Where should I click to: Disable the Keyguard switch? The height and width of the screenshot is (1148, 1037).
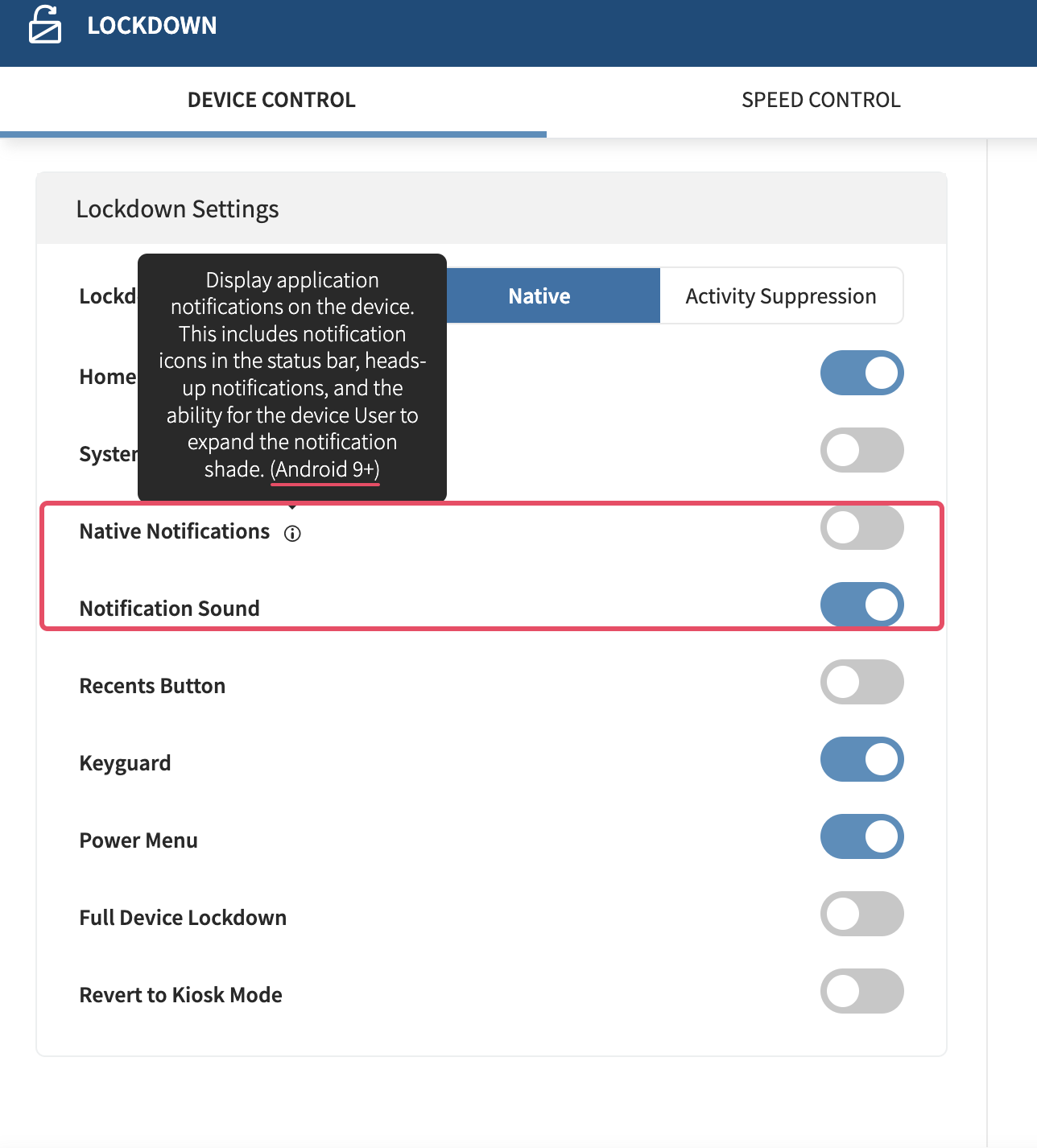pos(861,760)
